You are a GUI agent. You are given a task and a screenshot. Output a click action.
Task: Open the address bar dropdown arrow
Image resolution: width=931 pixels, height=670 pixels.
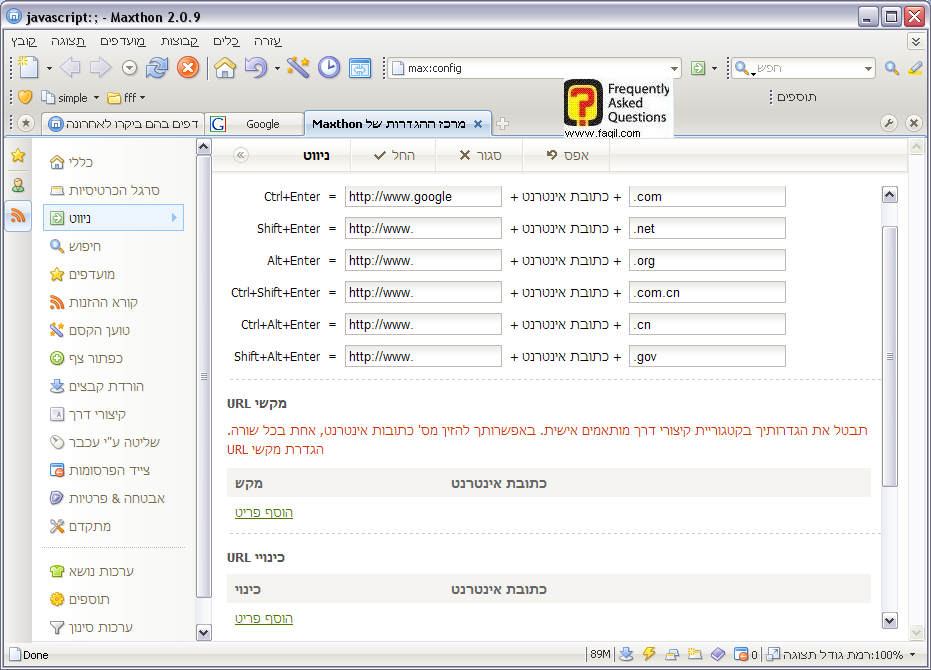(675, 69)
